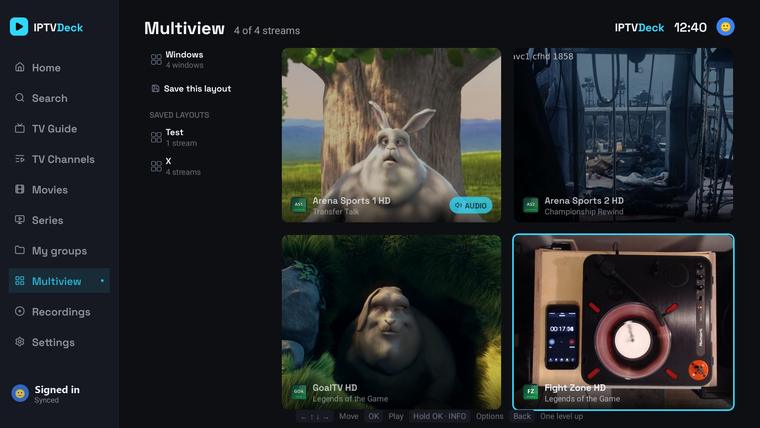Click the Back hint key

coord(522,416)
